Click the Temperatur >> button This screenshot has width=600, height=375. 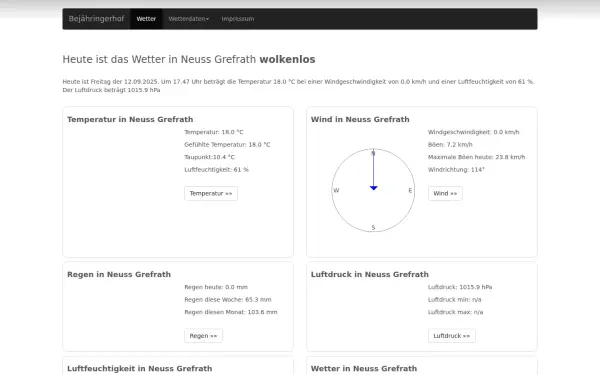pos(211,194)
